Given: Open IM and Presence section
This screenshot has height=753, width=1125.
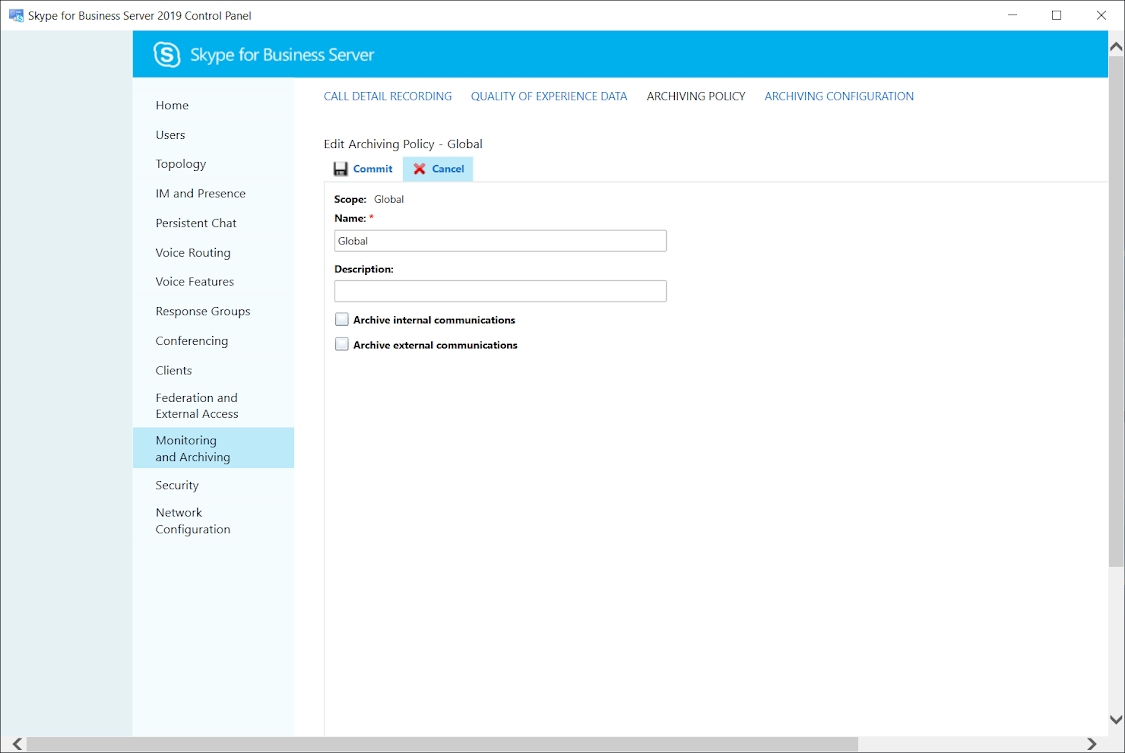Looking at the screenshot, I should point(200,194).
